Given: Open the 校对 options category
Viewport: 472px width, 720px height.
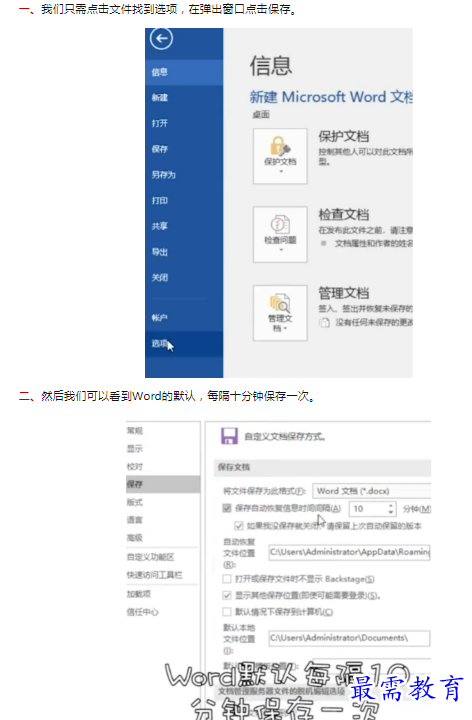Looking at the screenshot, I should 163,466.
